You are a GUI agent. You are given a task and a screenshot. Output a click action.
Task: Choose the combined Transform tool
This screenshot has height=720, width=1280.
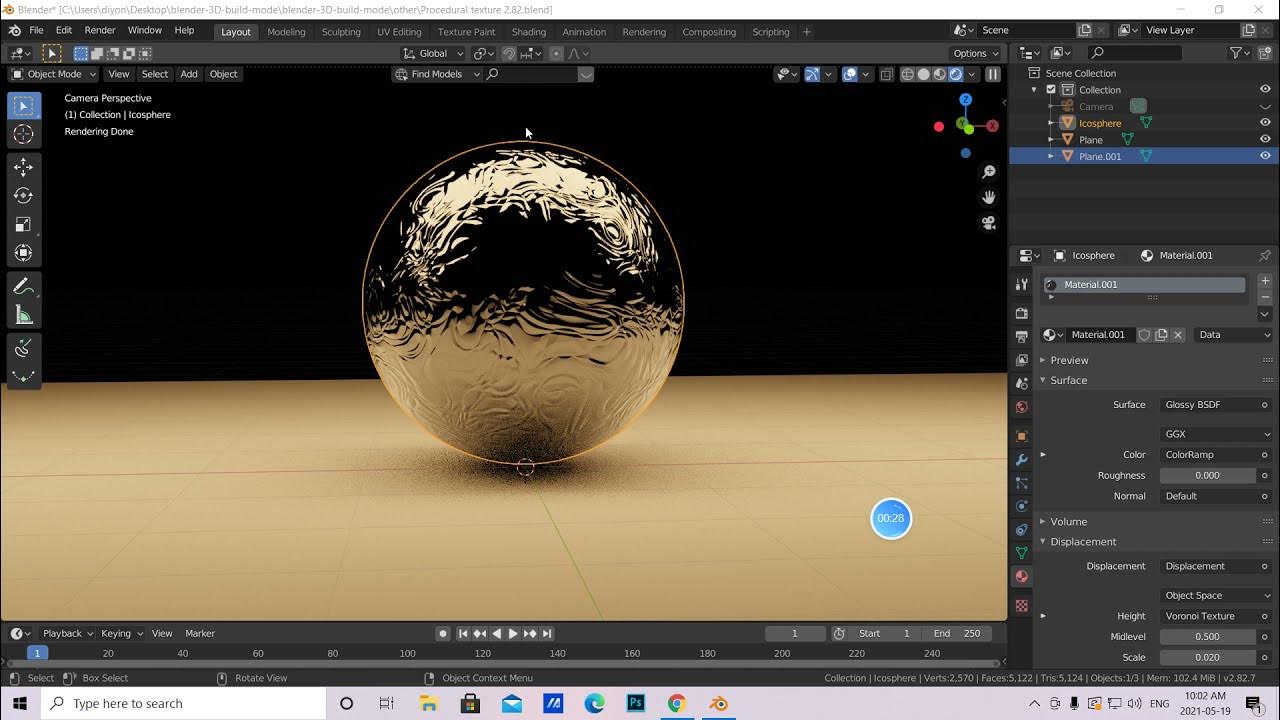click(24, 253)
